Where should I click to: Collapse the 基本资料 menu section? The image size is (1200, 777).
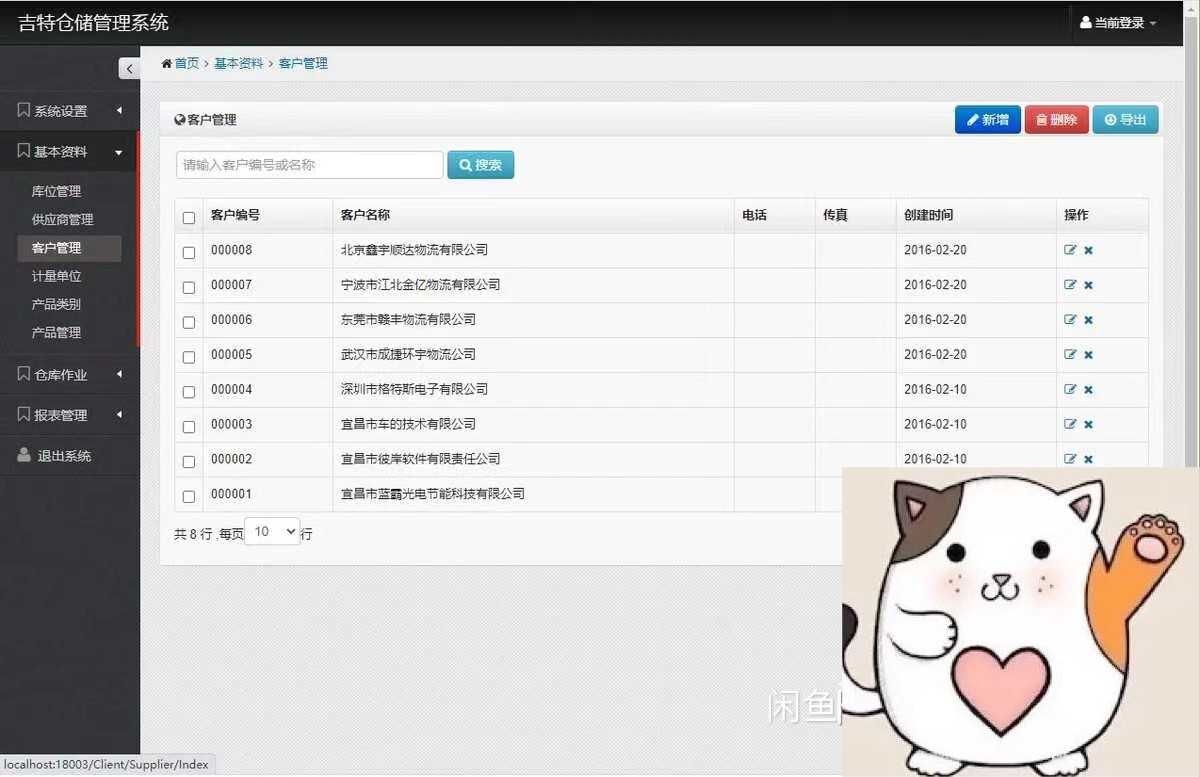69,152
